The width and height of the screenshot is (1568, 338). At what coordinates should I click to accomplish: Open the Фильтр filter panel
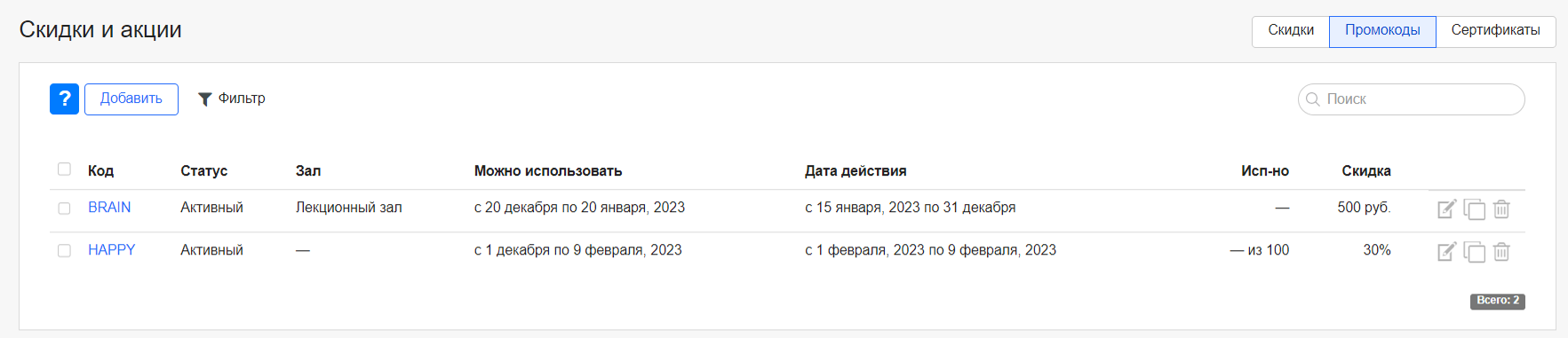click(231, 98)
